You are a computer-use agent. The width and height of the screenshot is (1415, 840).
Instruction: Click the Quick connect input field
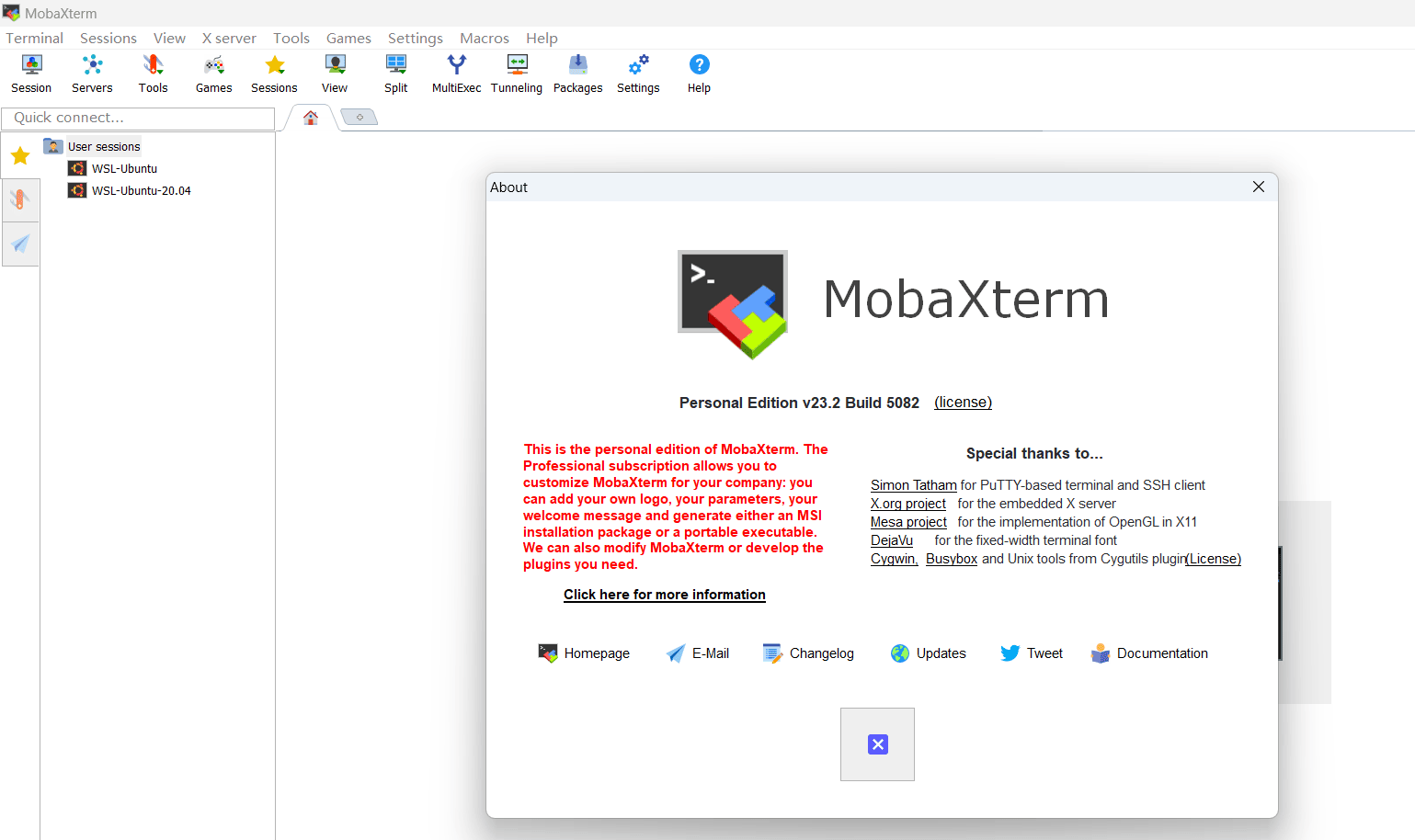(x=138, y=118)
